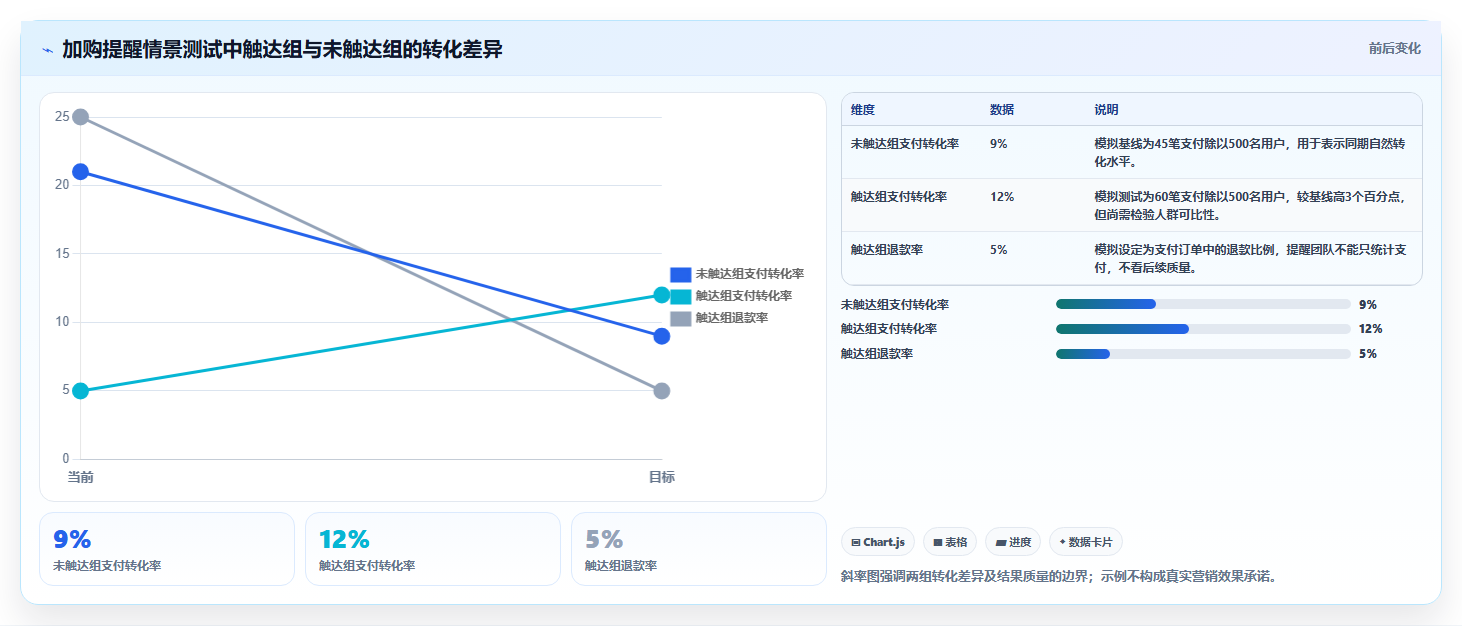The height and width of the screenshot is (626, 1462).
Task: Click legend text 触达组支付转化率
Action: (x=744, y=296)
